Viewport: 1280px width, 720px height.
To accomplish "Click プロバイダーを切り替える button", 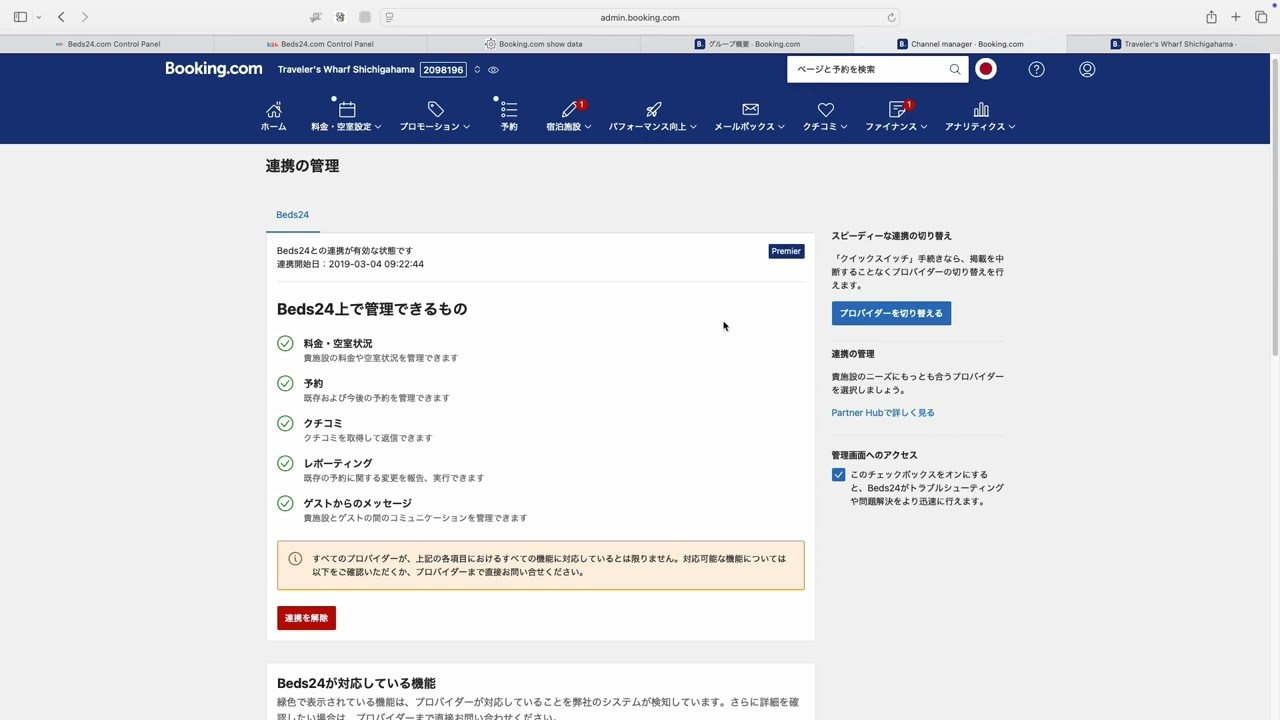I will (x=891, y=313).
